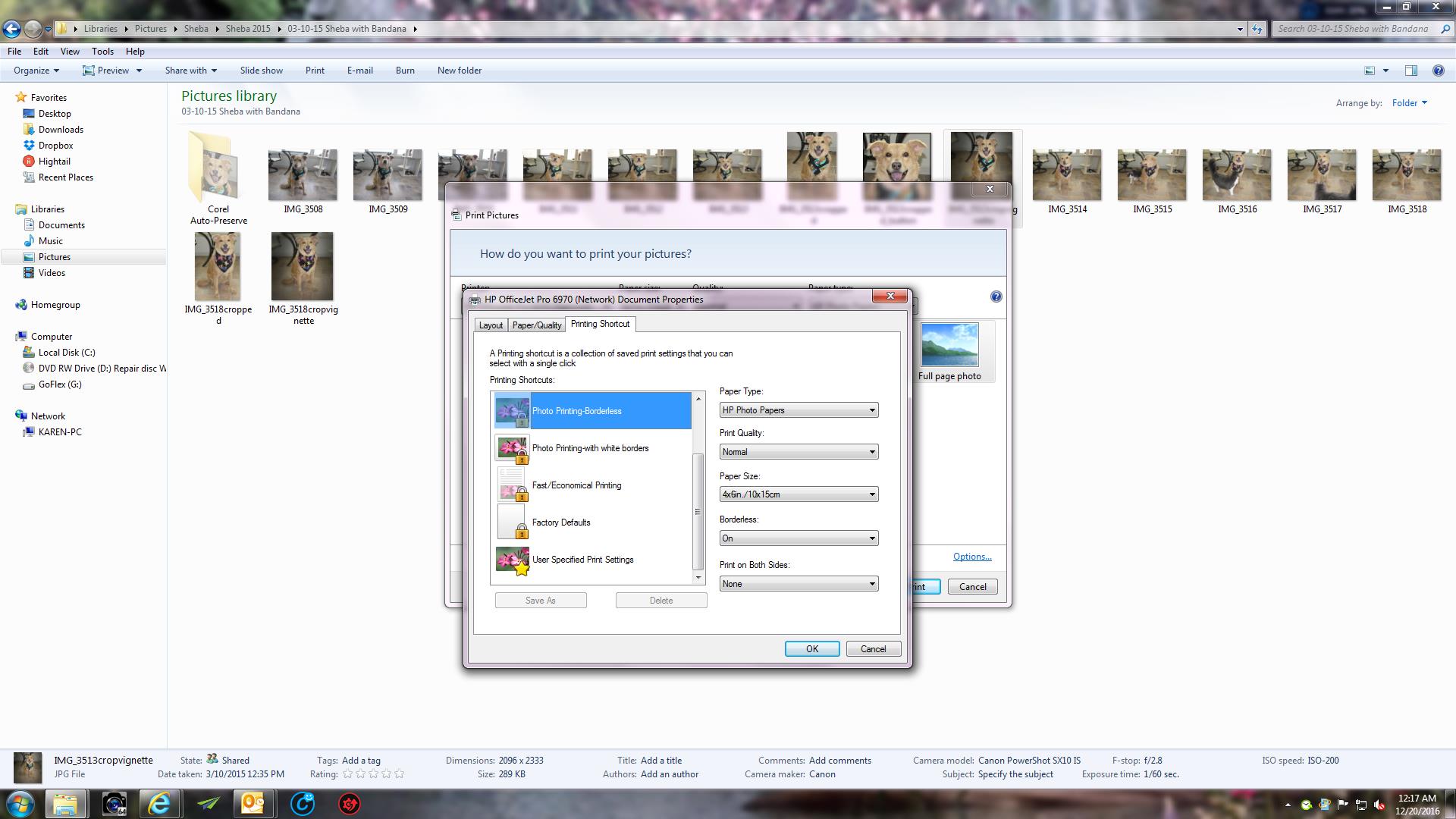Open the Tools menu
This screenshot has height=819, width=1456.
coord(102,51)
